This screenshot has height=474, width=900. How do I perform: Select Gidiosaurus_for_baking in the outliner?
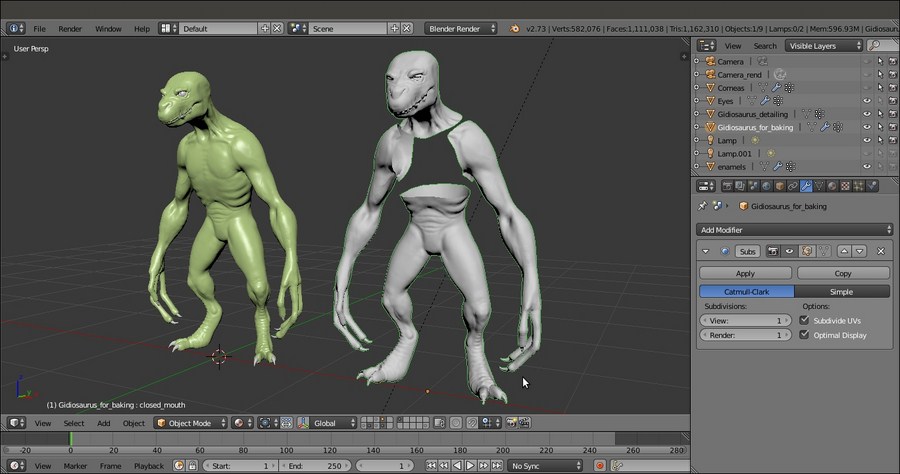click(755, 127)
